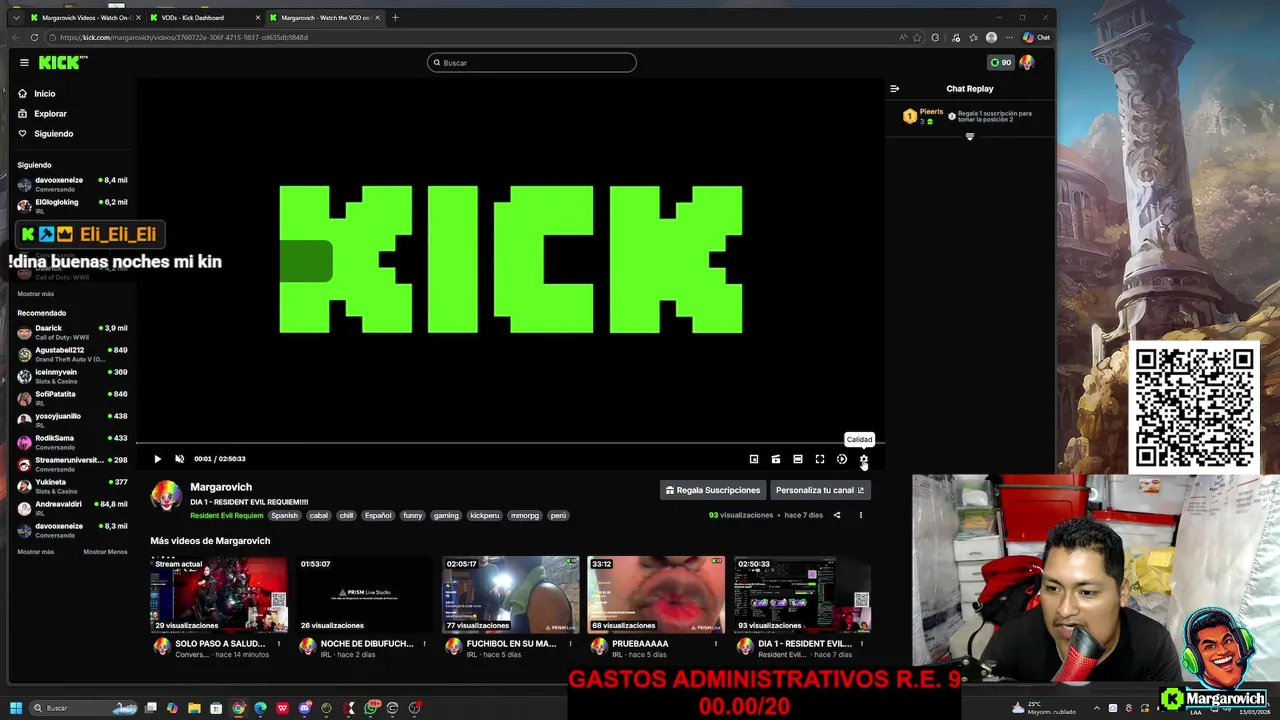The height and width of the screenshot is (720, 1280).
Task: Open iceinmyvein recommended channel
Action: tap(72, 376)
